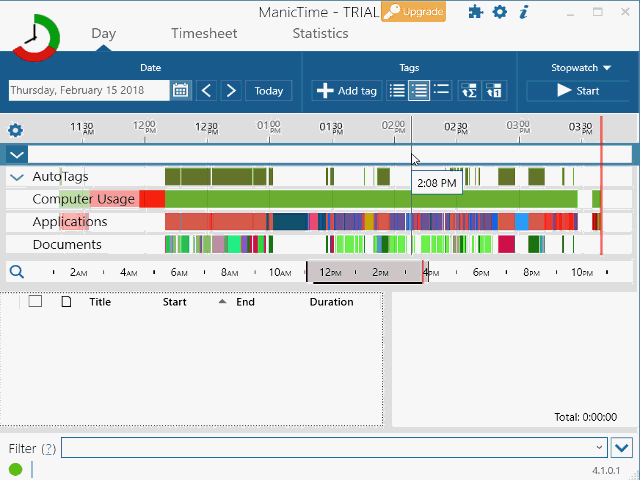This screenshot has height=480, width=640.
Task: Click the Documents row label
Action: 67,244
